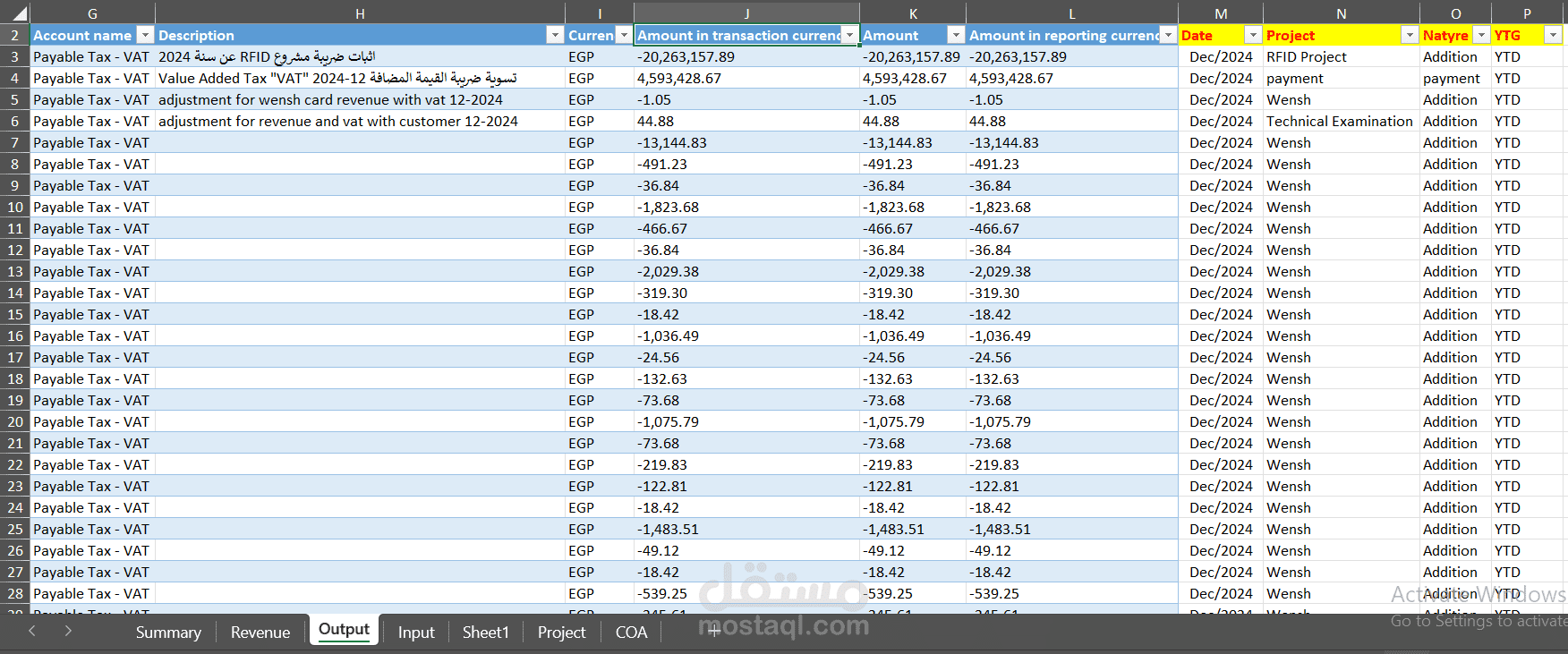Select the RFID Project cell
The height and width of the screenshot is (654, 1568).
coord(1342,56)
